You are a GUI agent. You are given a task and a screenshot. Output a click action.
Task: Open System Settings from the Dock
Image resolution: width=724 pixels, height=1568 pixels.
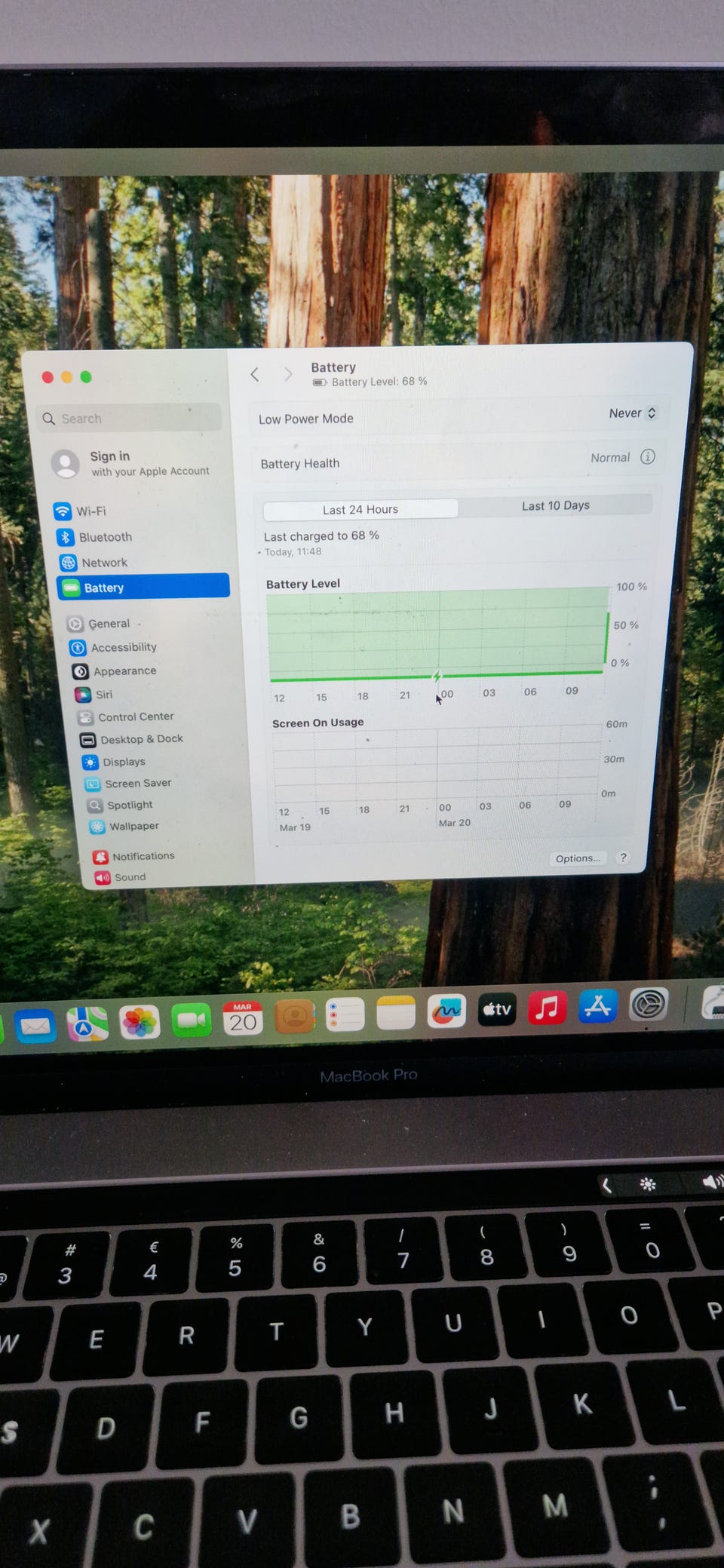click(649, 1004)
